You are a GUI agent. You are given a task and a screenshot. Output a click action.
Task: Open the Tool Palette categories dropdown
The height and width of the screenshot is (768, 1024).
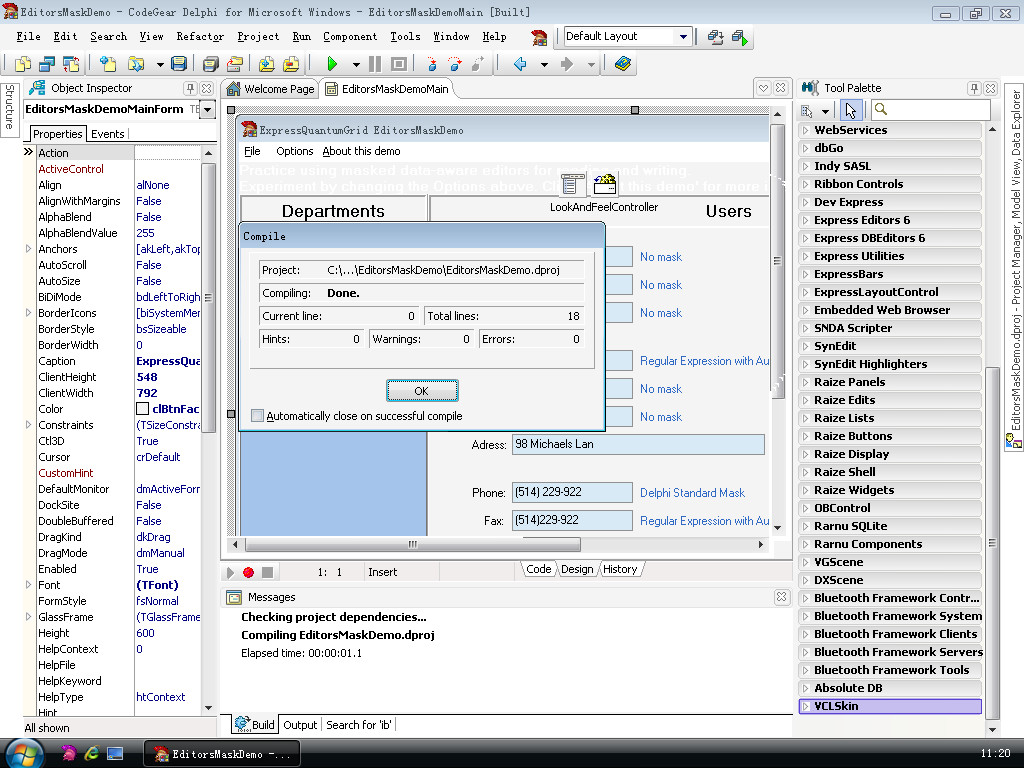(x=825, y=112)
